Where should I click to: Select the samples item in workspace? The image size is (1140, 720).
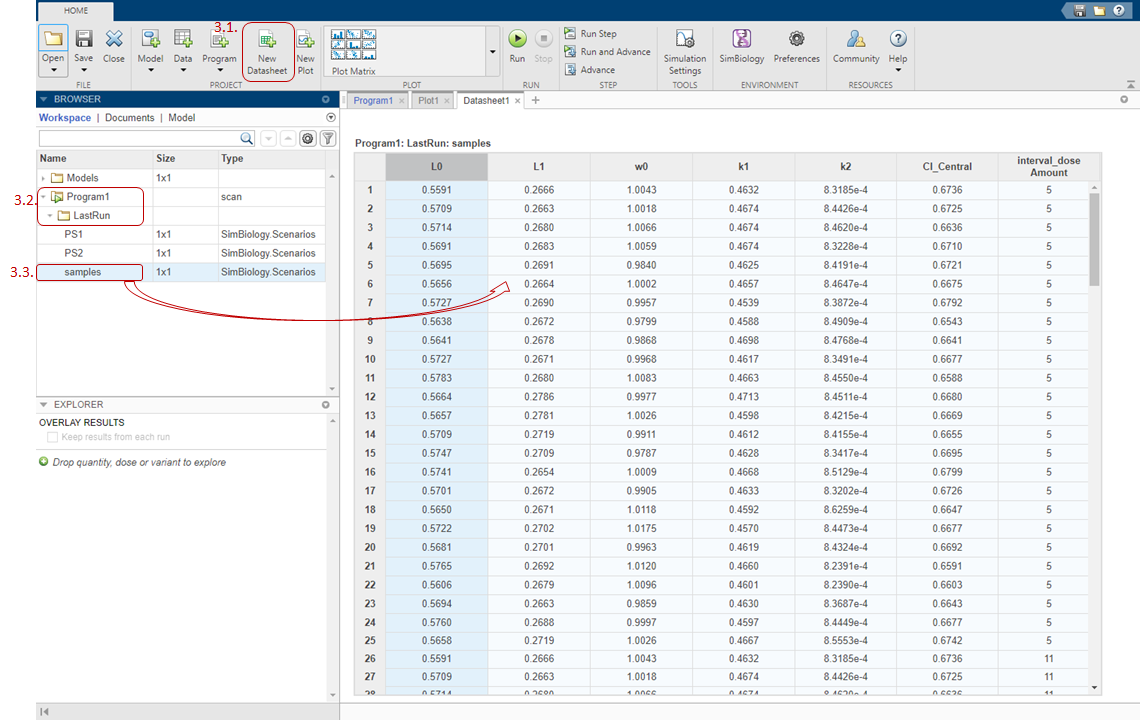82,272
